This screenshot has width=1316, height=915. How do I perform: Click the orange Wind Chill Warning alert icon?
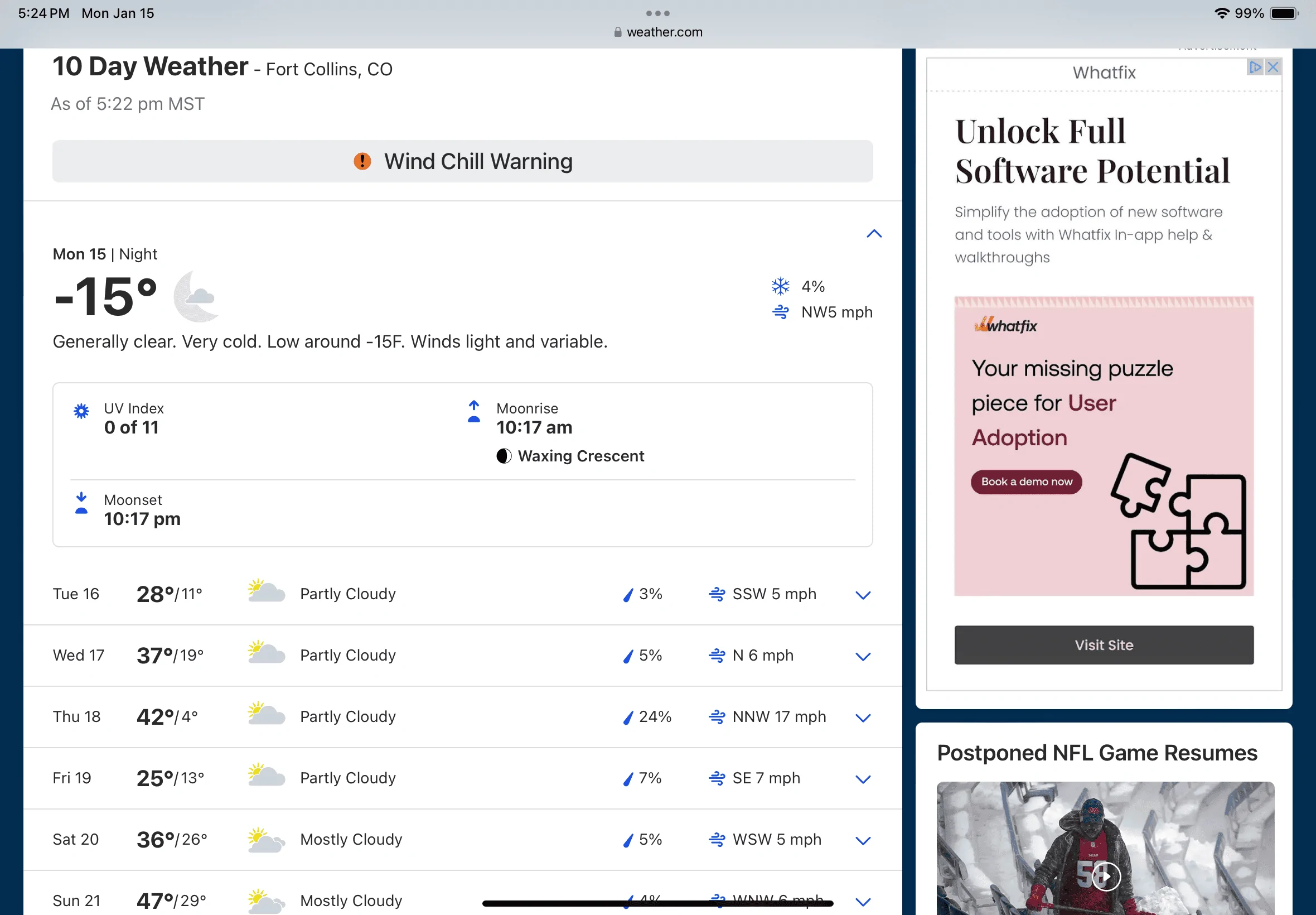click(362, 162)
